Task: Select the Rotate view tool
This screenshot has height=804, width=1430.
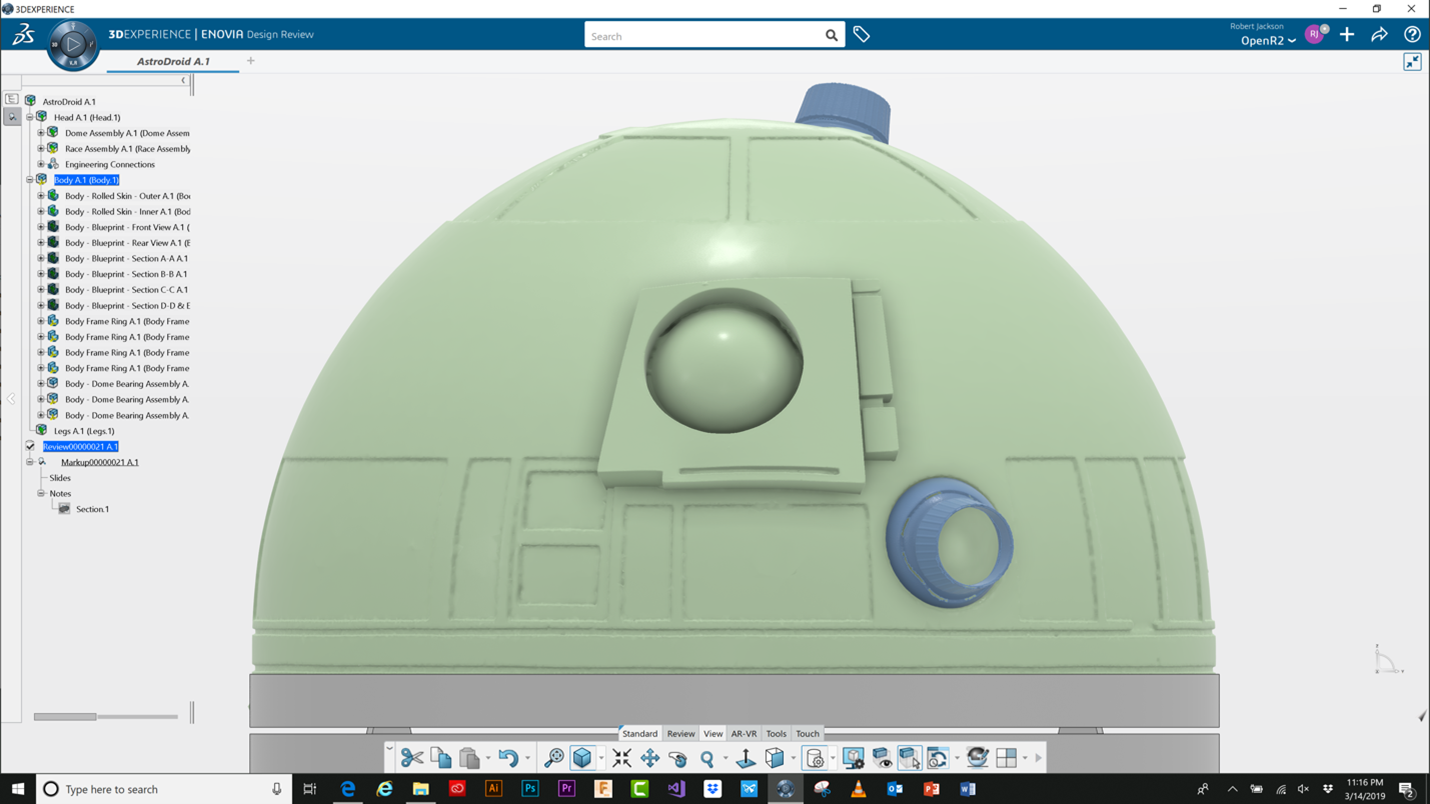Action: 677,757
